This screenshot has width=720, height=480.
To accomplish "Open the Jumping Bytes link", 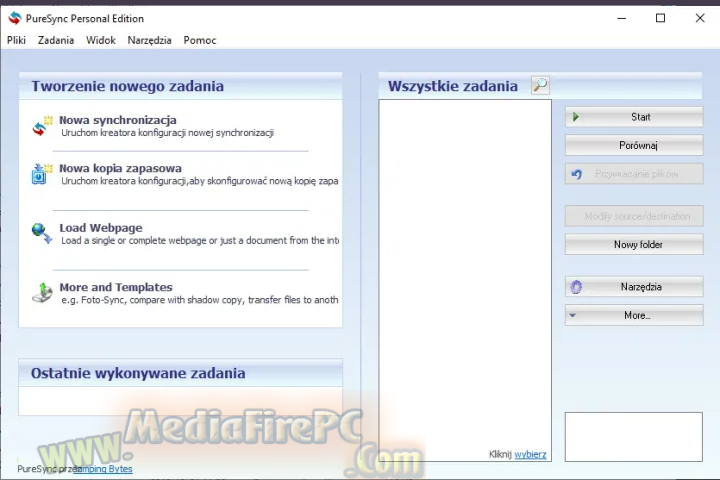I will [105, 469].
